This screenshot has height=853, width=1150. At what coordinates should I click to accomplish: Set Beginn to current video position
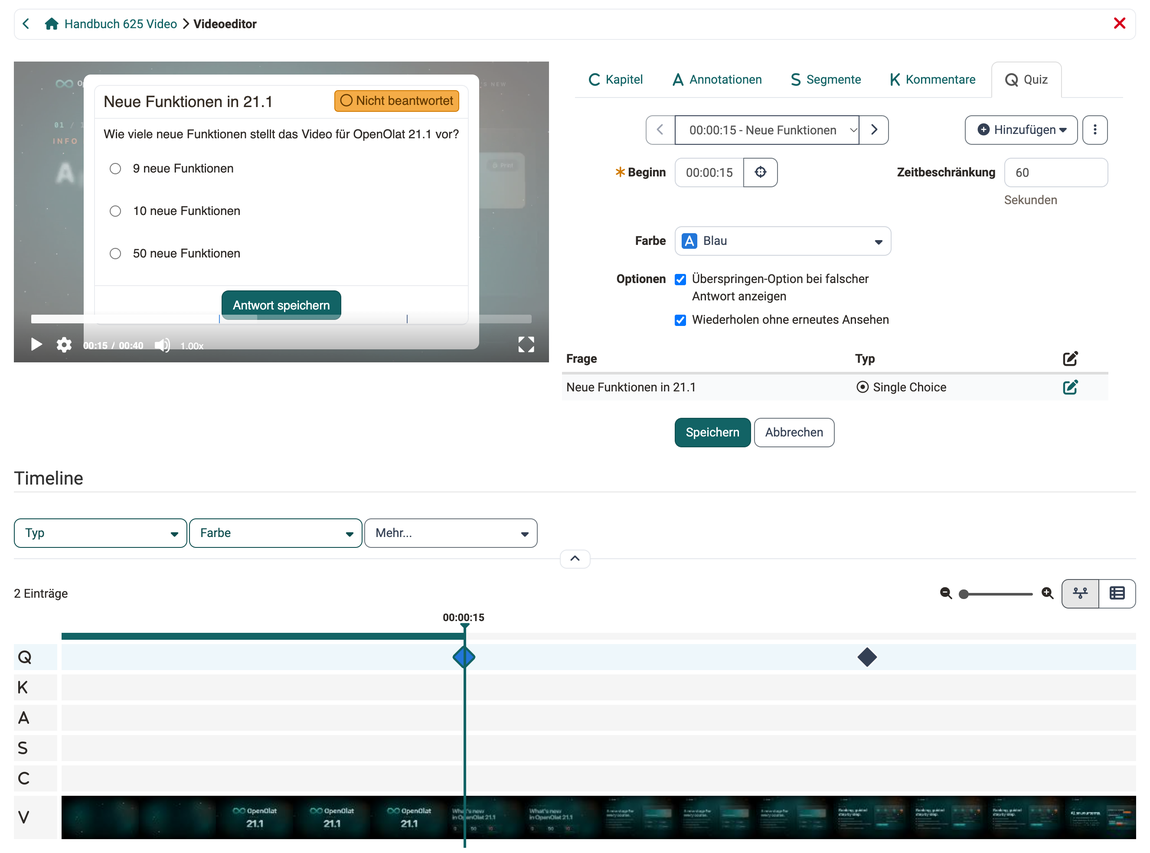click(761, 172)
